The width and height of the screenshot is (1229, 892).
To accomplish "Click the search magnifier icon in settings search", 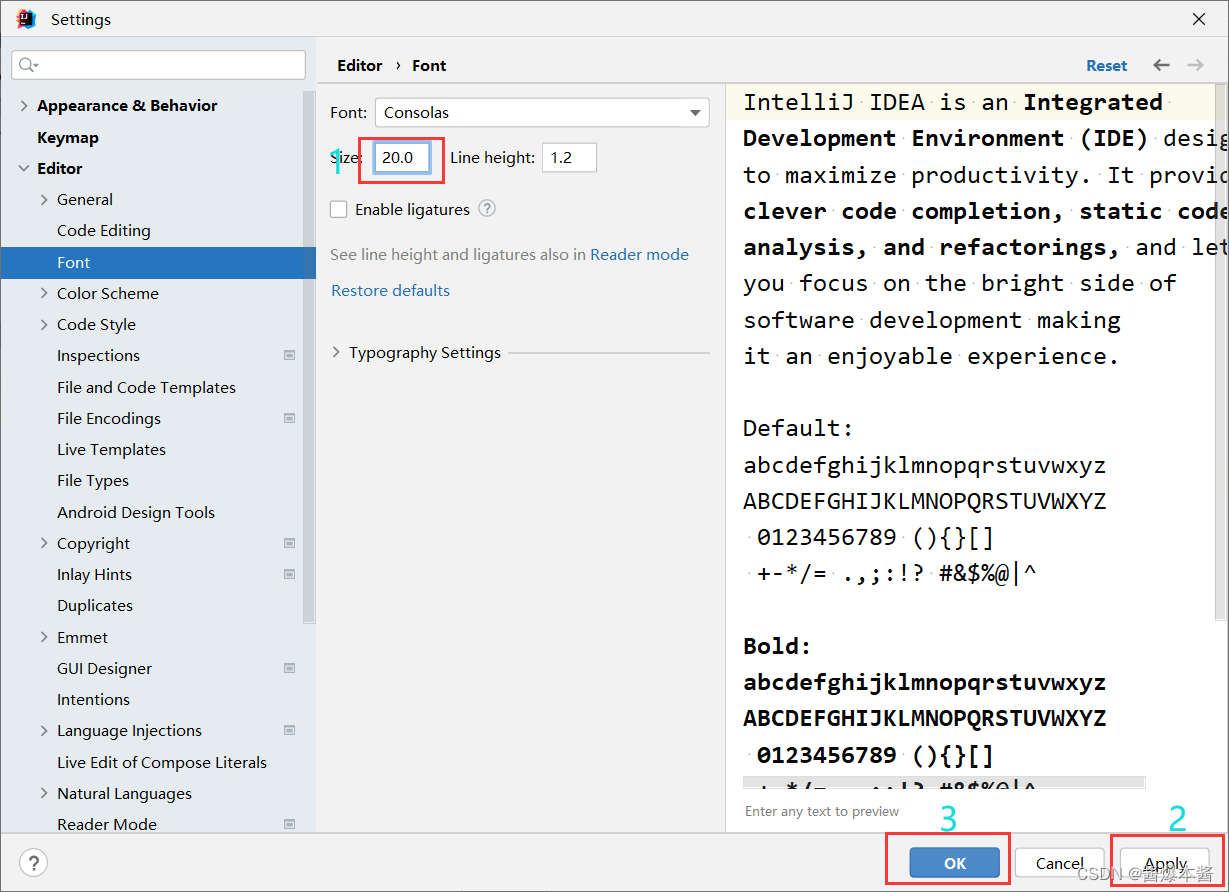I will point(28,65).
